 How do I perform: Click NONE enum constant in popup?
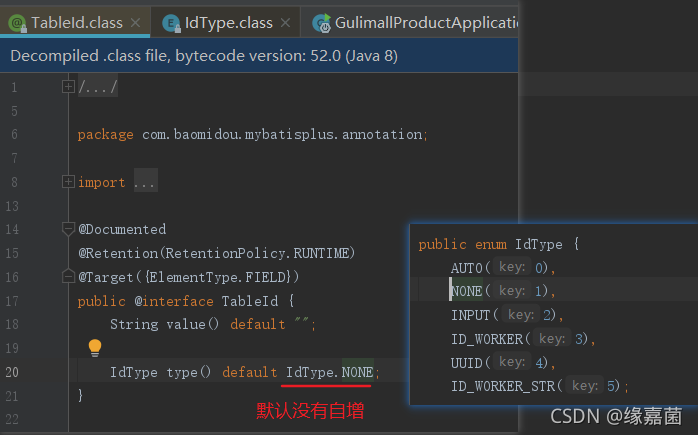(x=467, y=291)
